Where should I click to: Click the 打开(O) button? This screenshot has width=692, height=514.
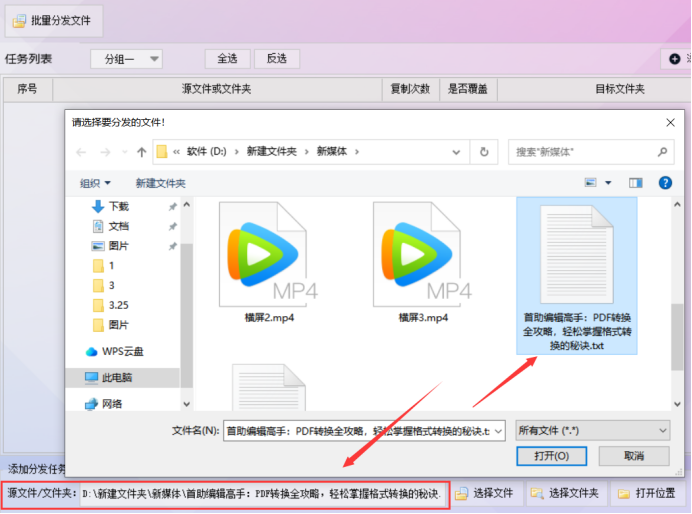click(551, 456)
